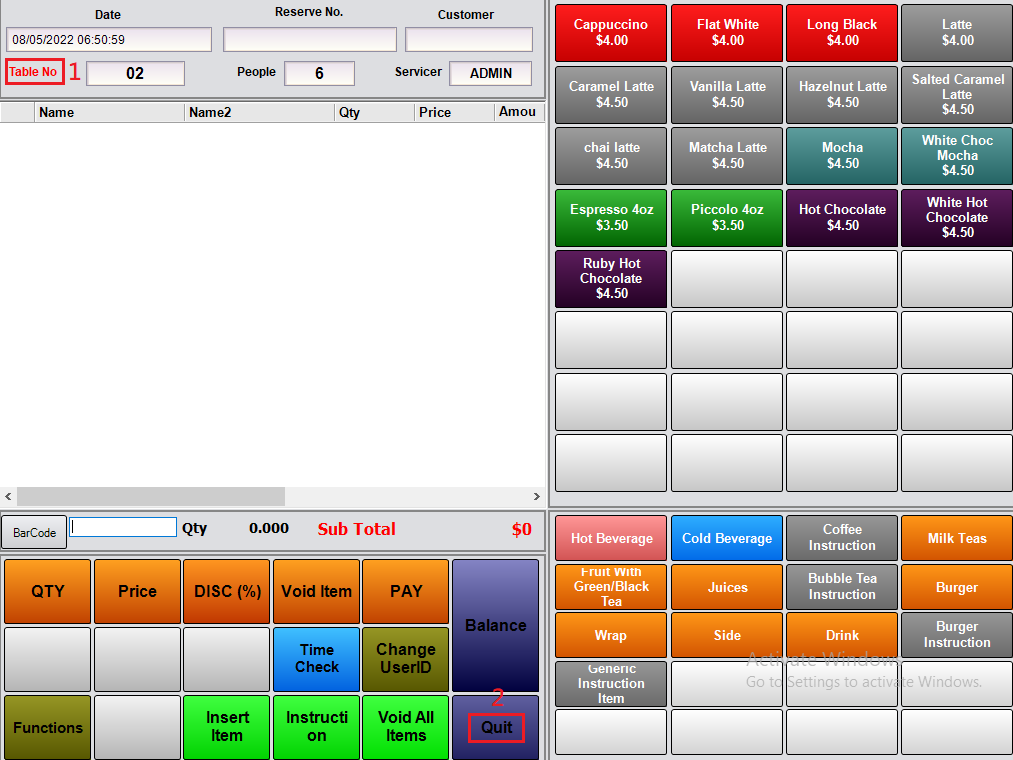The height and width of the screenshot is (760, 1013).
Task: Add Espresso 4oz
Action: pos(611,218)
